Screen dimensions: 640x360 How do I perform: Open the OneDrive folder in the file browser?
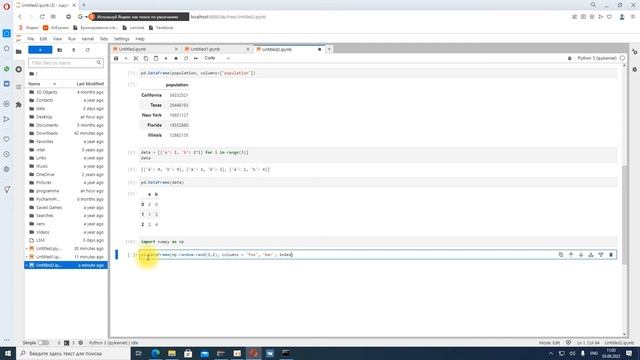pyautogui.click(x=45, y=174)
